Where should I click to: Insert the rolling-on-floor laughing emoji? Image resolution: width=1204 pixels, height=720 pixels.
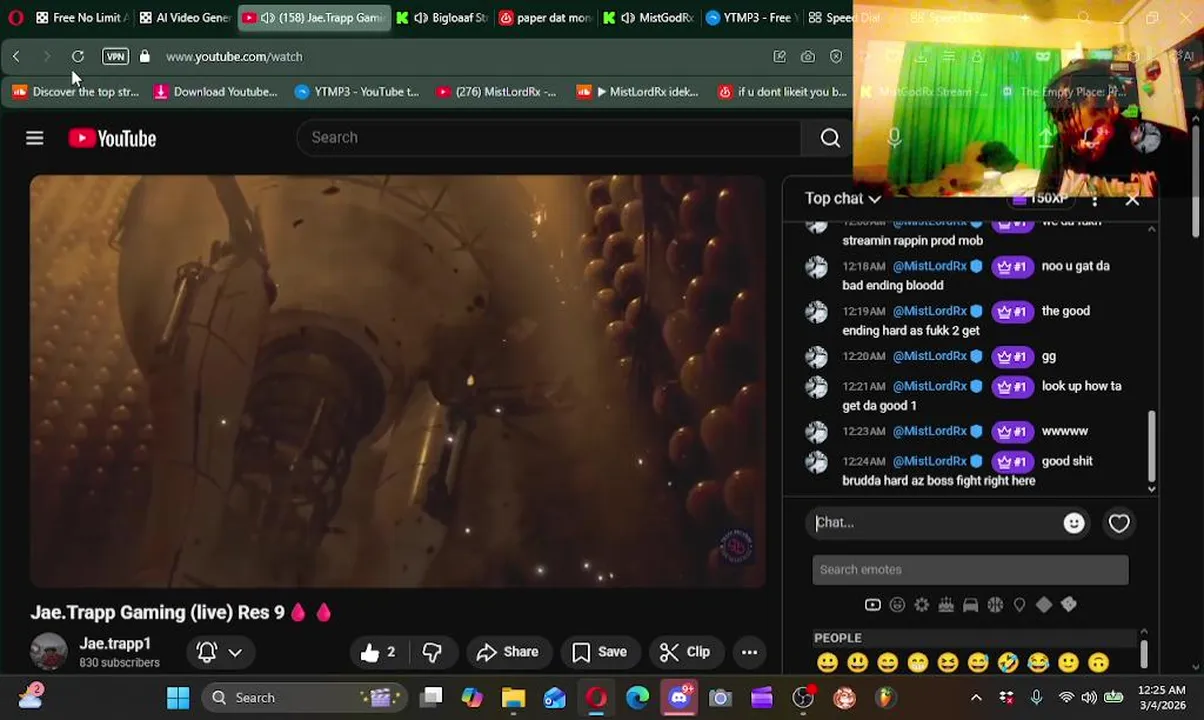[x=1008, y=662]
